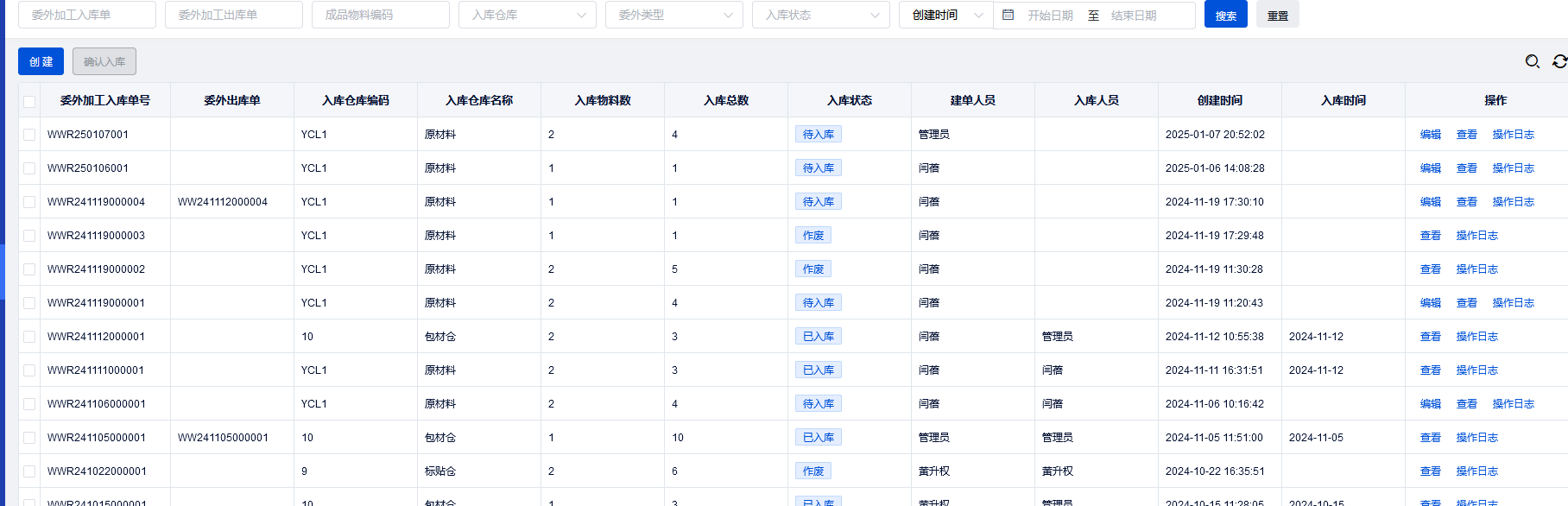Click 编辑 for row WWR250106001
The image size is (1568, 506).
pyautogui.click(x=1431, y=168)
